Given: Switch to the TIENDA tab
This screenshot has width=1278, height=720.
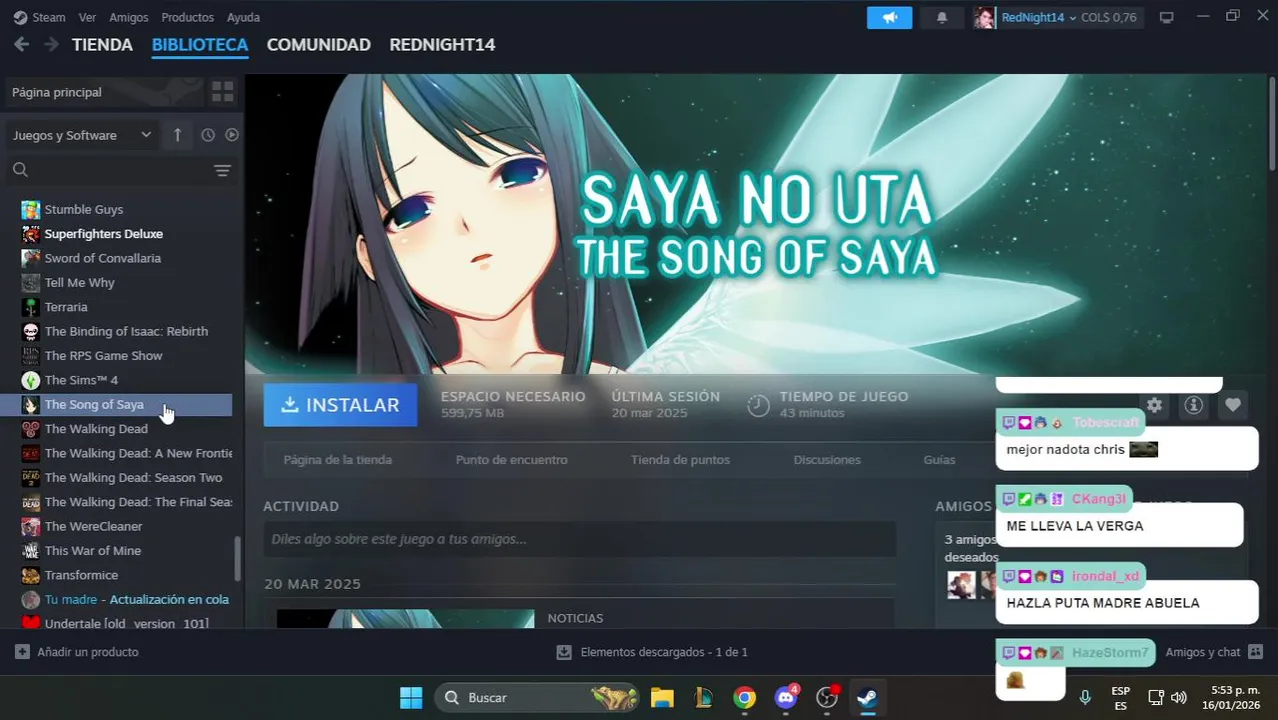Looking at the screenshot, I should coord(102,44).
